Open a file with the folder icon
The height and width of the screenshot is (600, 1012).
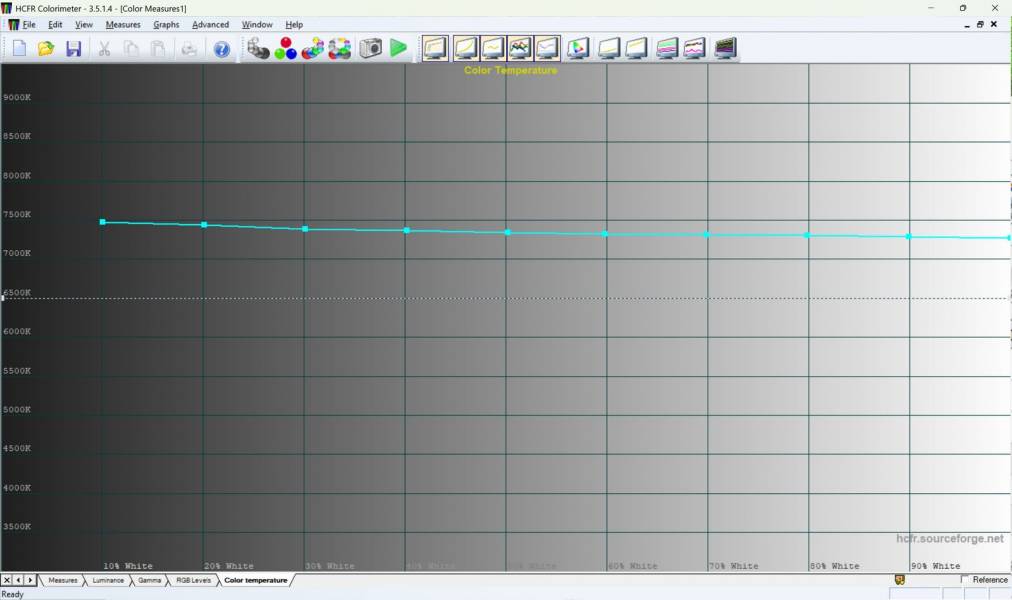(46, 48)
